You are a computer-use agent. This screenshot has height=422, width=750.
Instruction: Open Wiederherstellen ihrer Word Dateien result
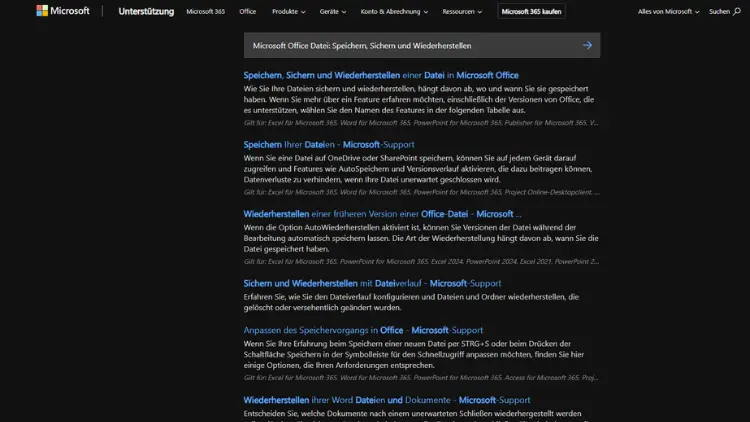click(x=386, y=400)
